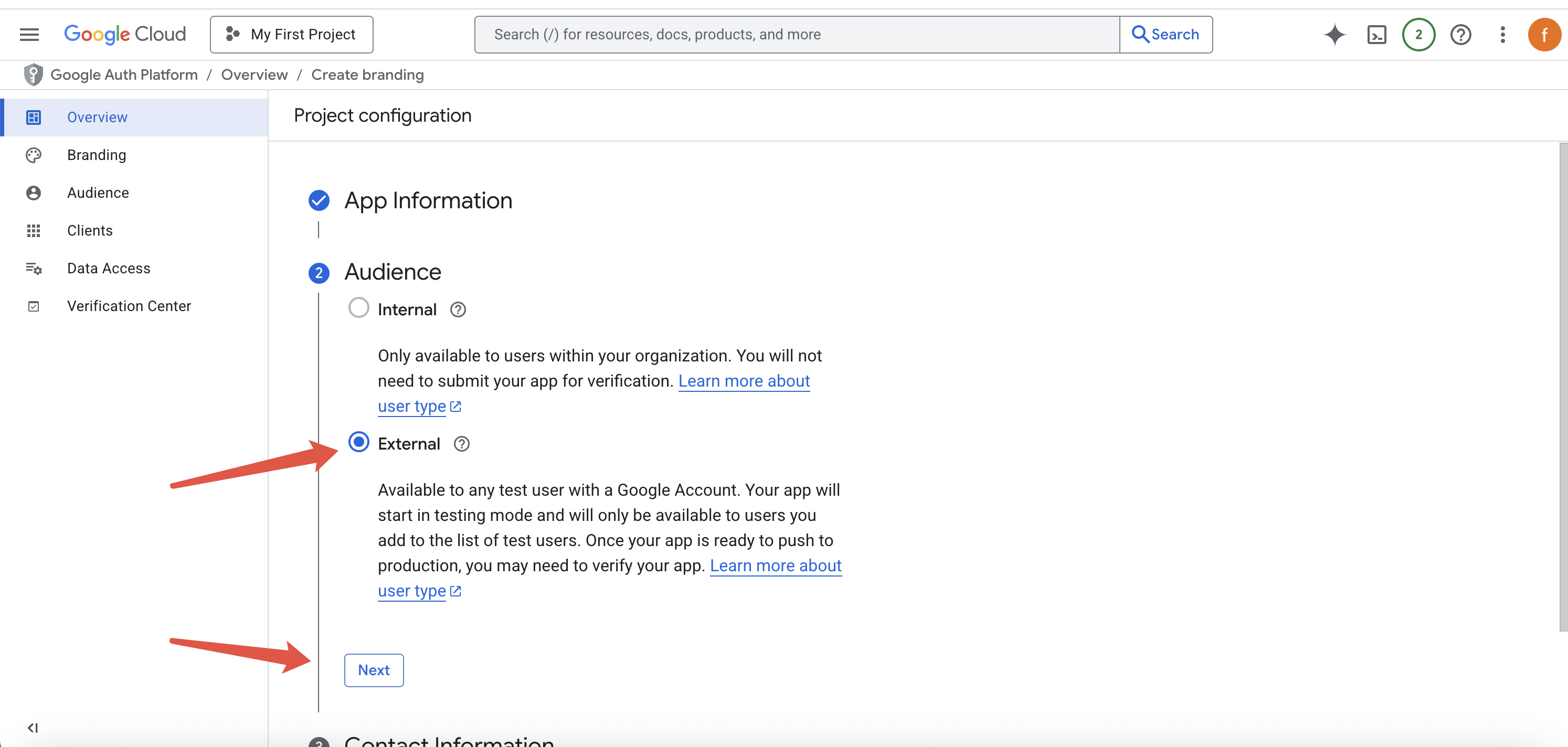Open Internal's Learn more about user type link
Image resolution: width=1568 pixels, height=747 pixels.
[x=744, y=381]
